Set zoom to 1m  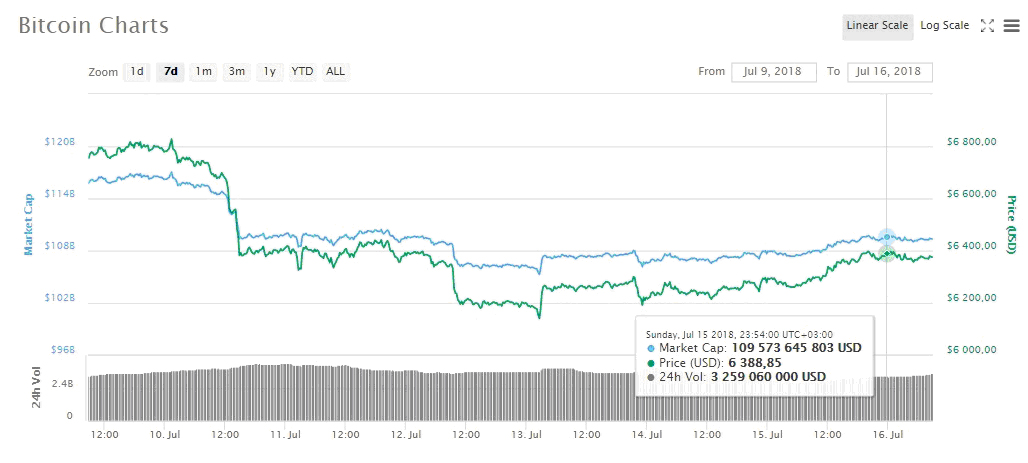tap(203, 71)
